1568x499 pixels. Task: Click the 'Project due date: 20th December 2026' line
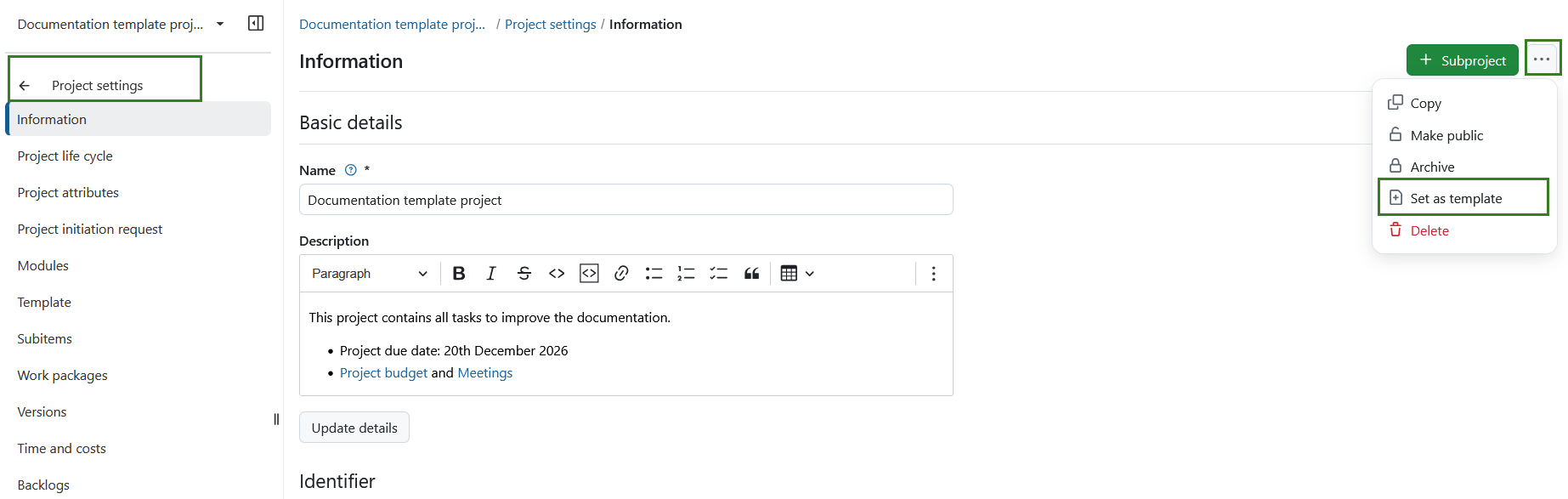[454, 350]
